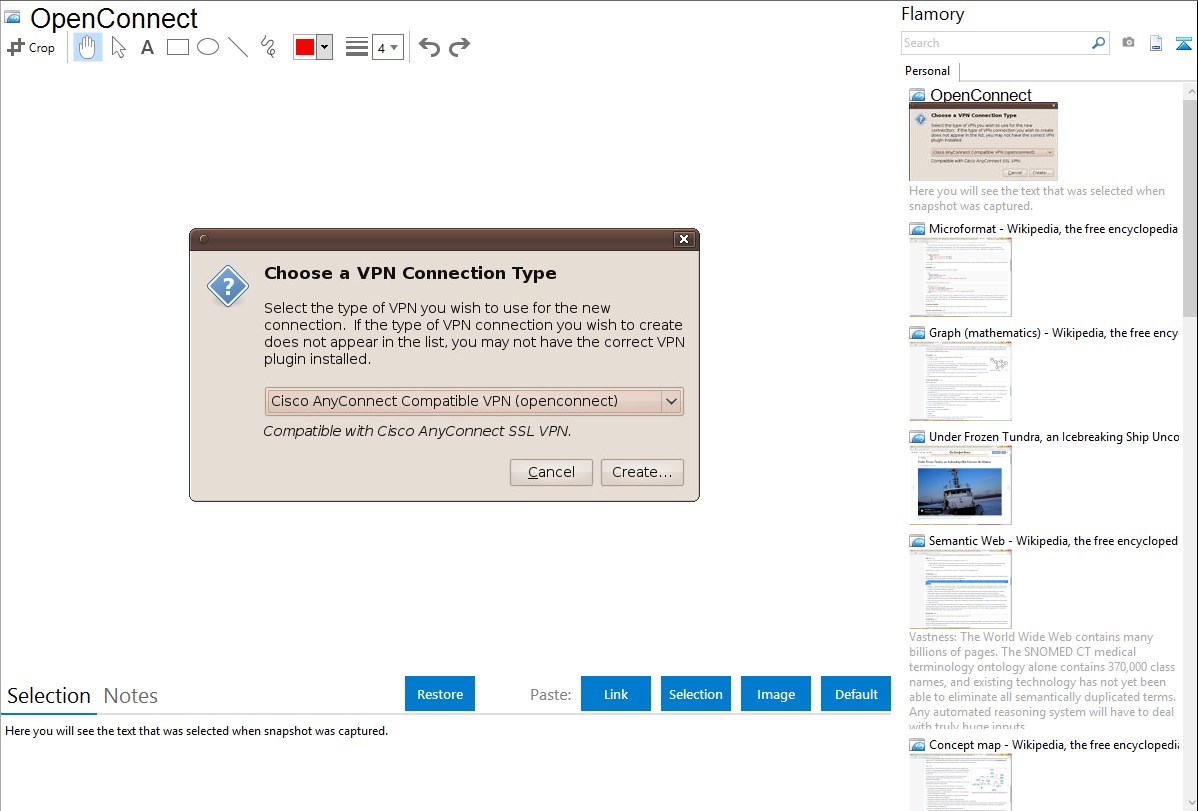Click the icon beside Graph (mathematics) title
The image size is (1198, 811).
pyautogui.click(x=917, y=333)
